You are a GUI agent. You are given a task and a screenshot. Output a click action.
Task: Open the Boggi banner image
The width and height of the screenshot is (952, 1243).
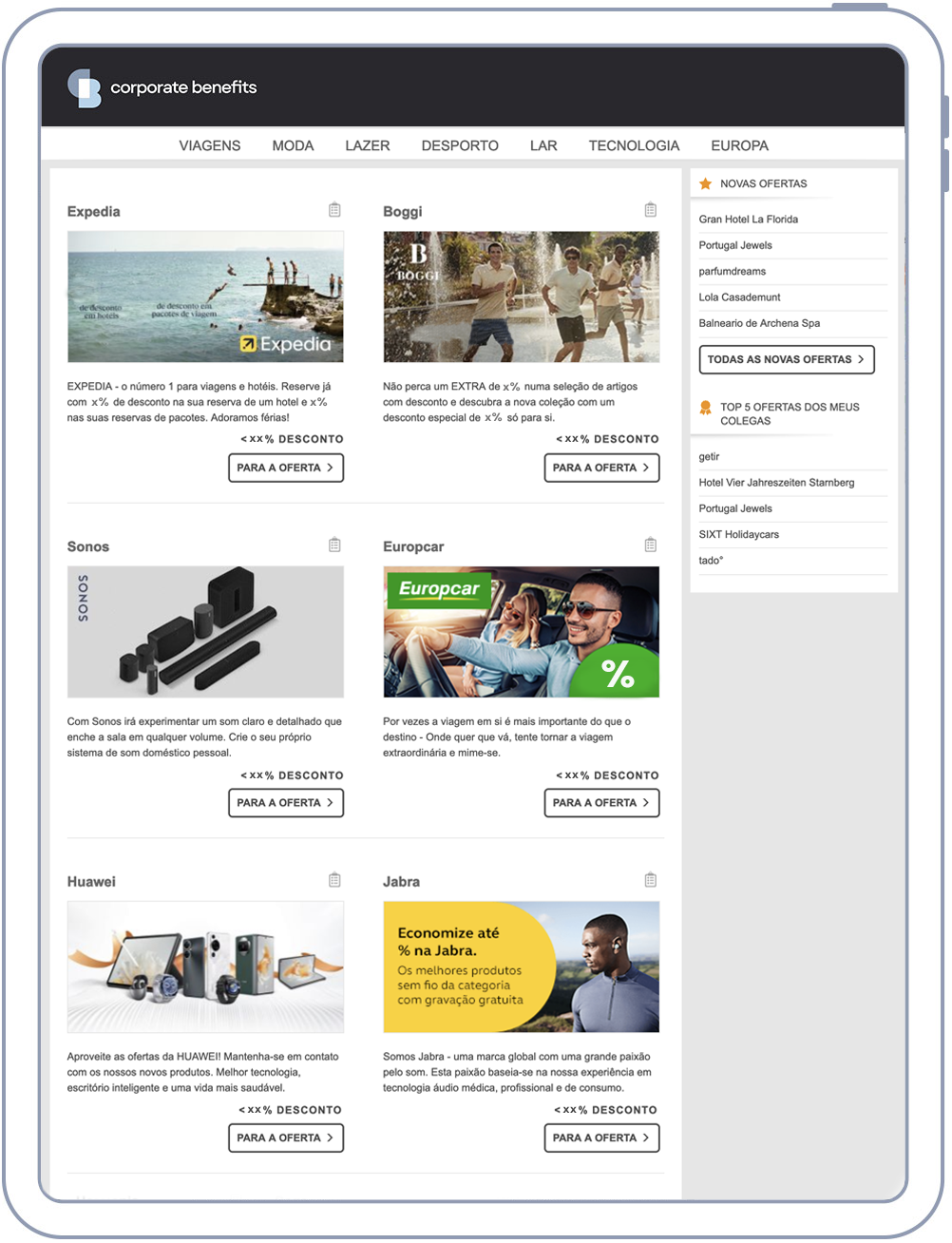pyautogui.click(x=521, y=296)
